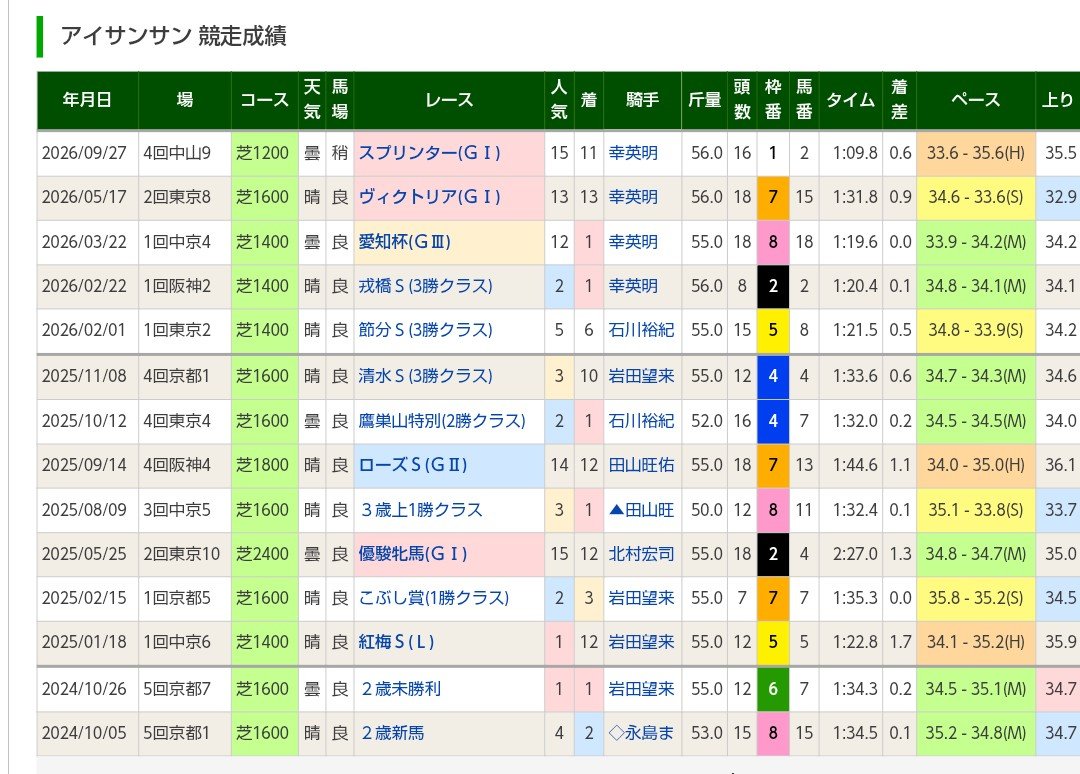Click jockey 岩田望来 in the 2025/11/08 row
1080x774 pixels.
pyautogui.click(x=641, y=376)
